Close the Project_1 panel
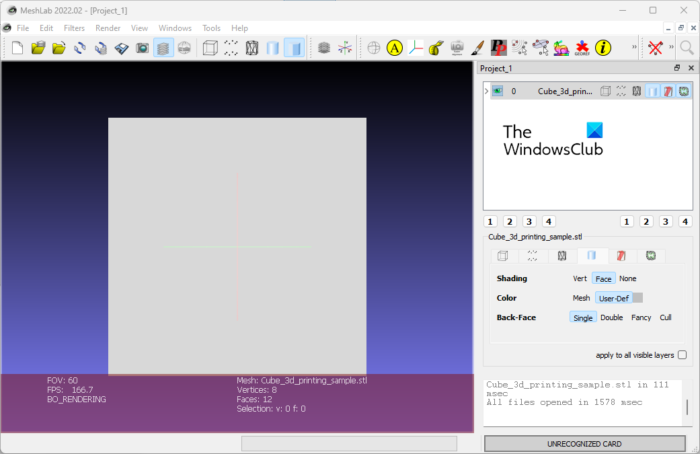The height and width of the screenshot is (454, 700). tap(691, 68)
